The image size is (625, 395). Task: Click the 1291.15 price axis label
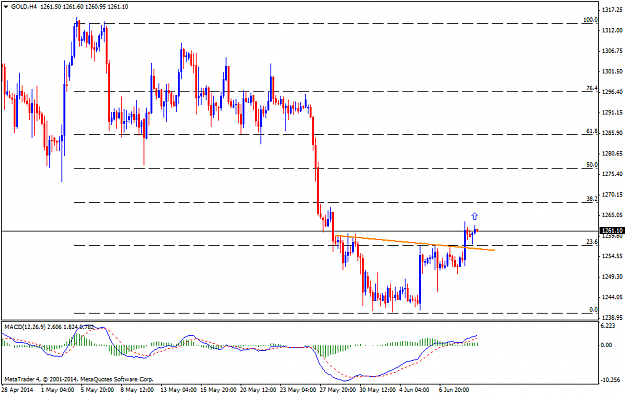pos(613,112)
